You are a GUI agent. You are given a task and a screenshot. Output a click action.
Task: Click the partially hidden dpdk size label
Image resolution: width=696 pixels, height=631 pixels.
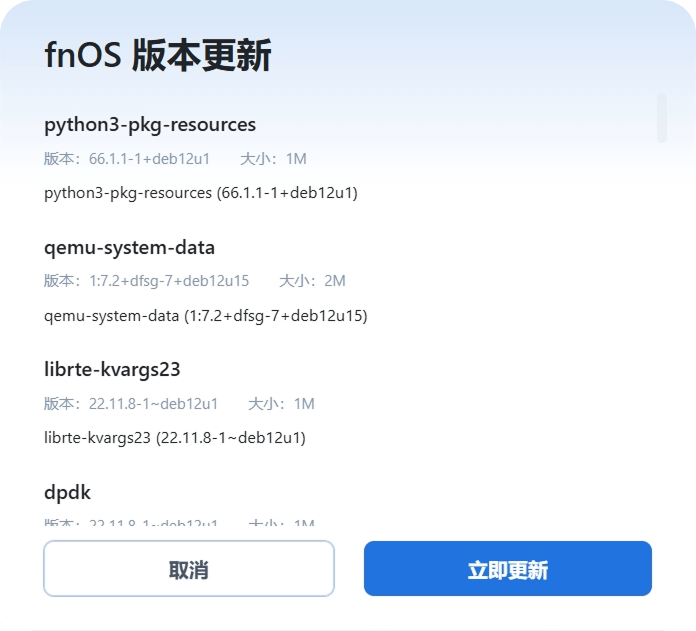(281, 522)
